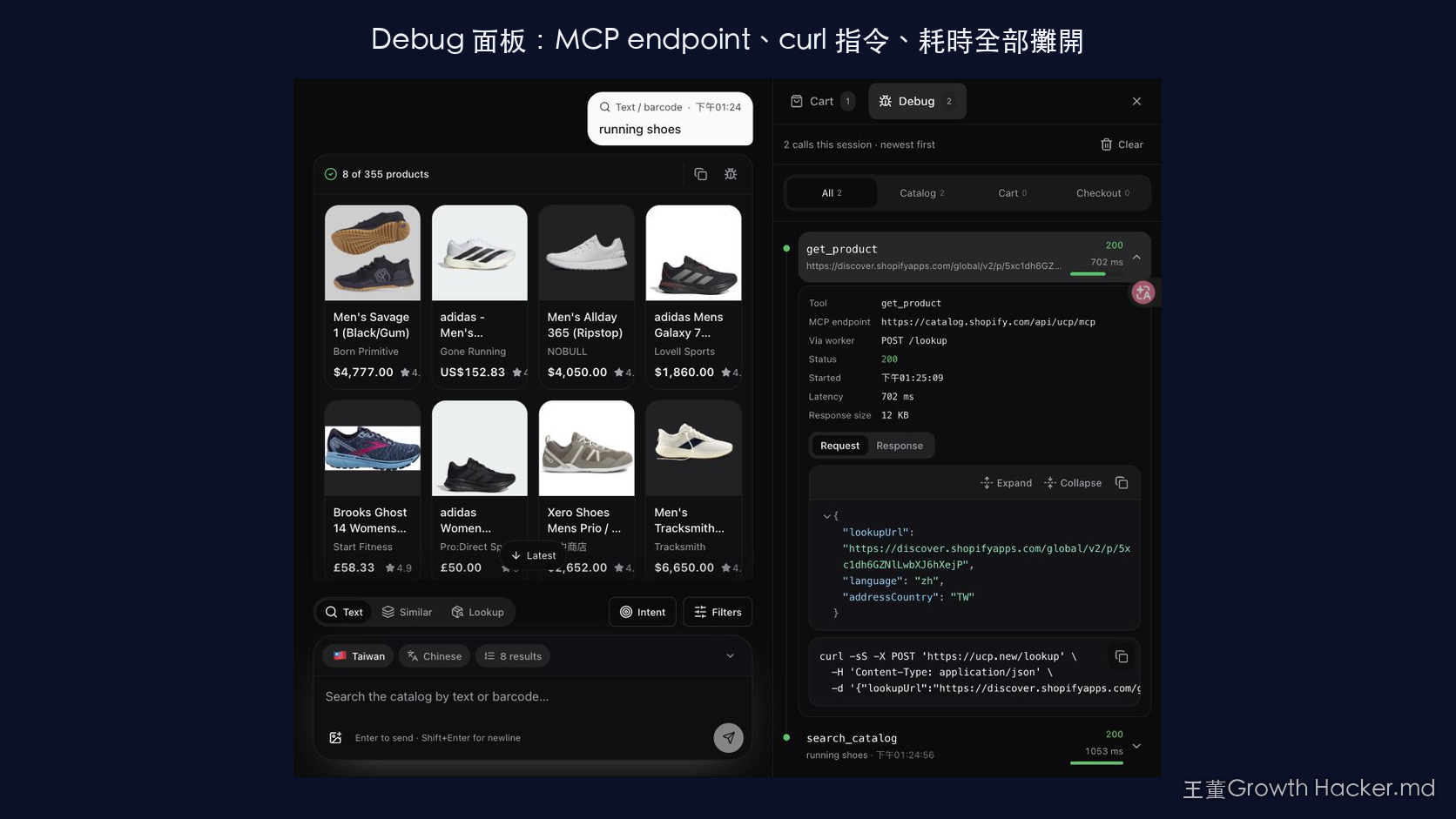Open Men's Allday 365 Ripstop card
The width and height of the screenshot is (1456, 819).
tap(587, 295)
